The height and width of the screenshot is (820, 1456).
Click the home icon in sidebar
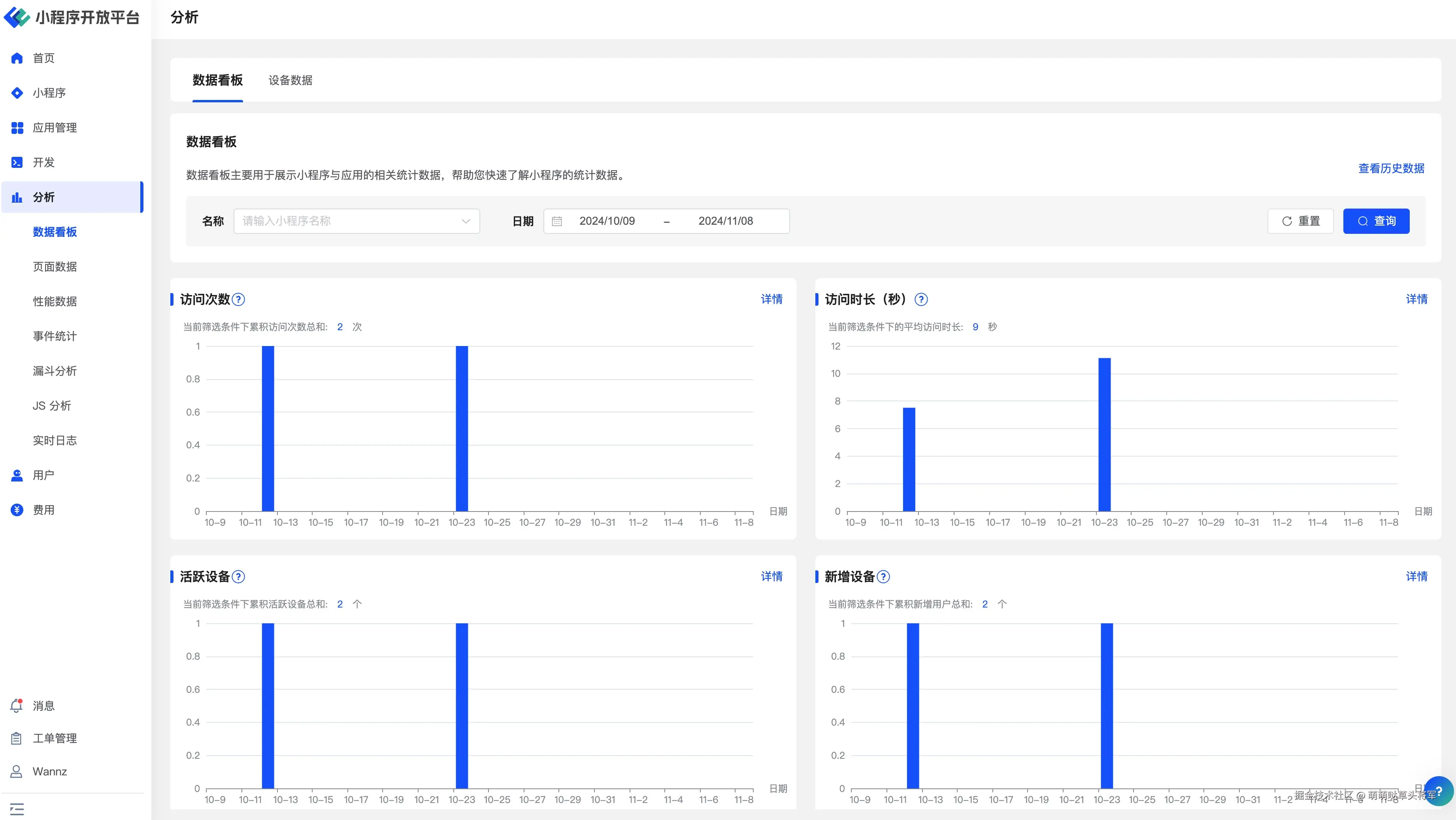pyautogui.click(x=17, y=58)
